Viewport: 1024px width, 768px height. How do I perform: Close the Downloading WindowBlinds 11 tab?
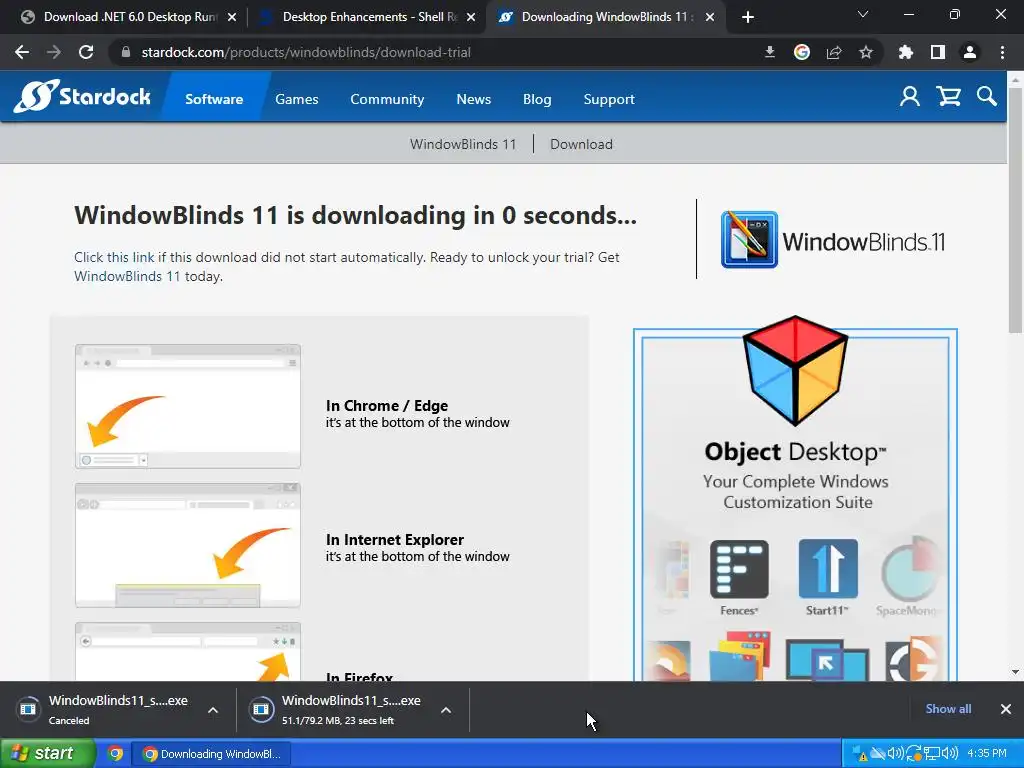(x=710, y=18)
